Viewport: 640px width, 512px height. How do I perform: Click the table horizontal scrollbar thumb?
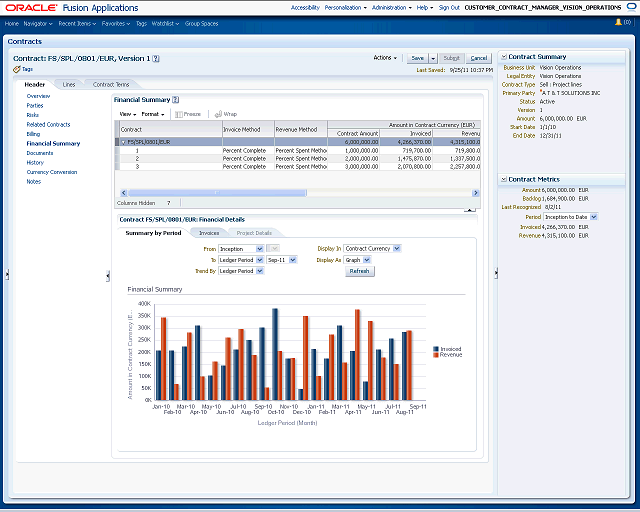(217, 193)
